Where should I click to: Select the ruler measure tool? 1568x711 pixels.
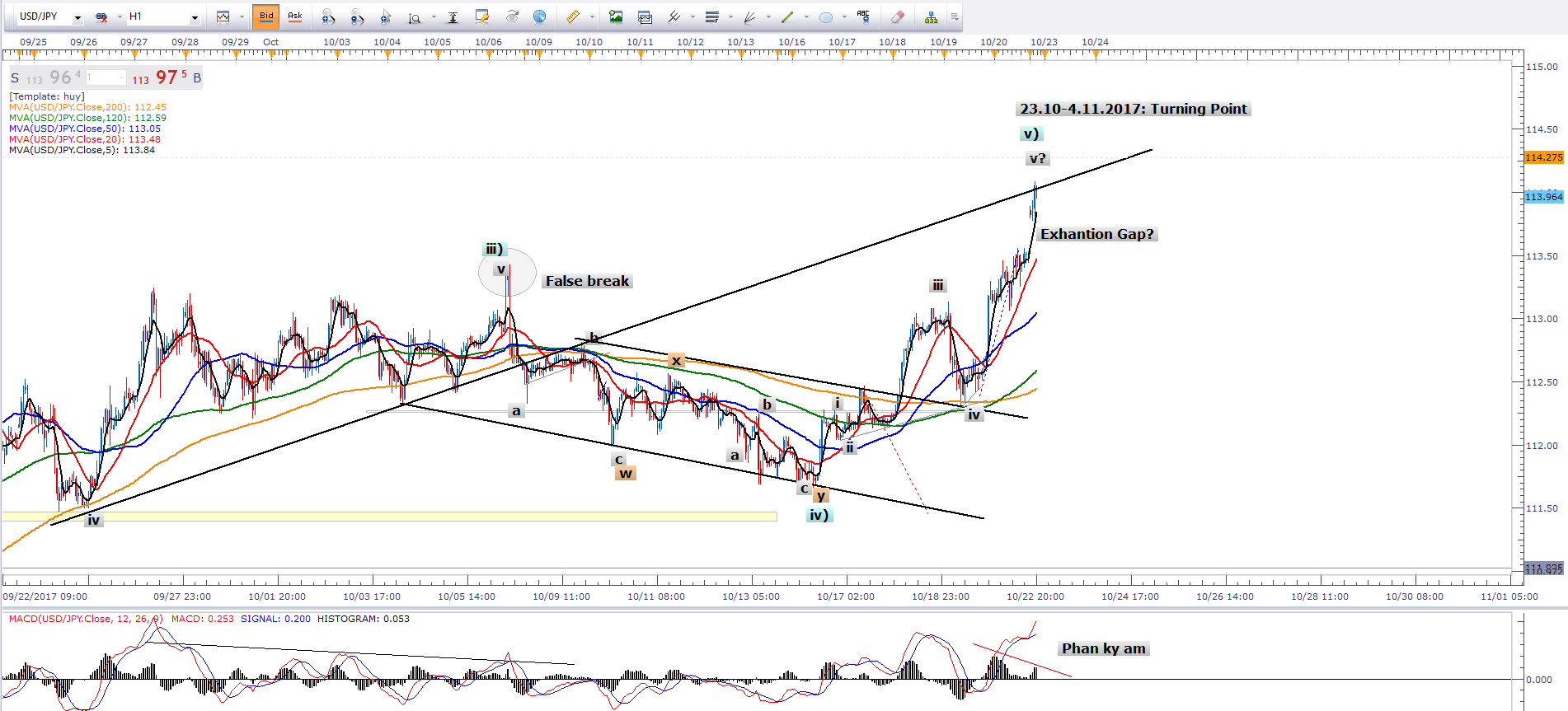[573, 16]
